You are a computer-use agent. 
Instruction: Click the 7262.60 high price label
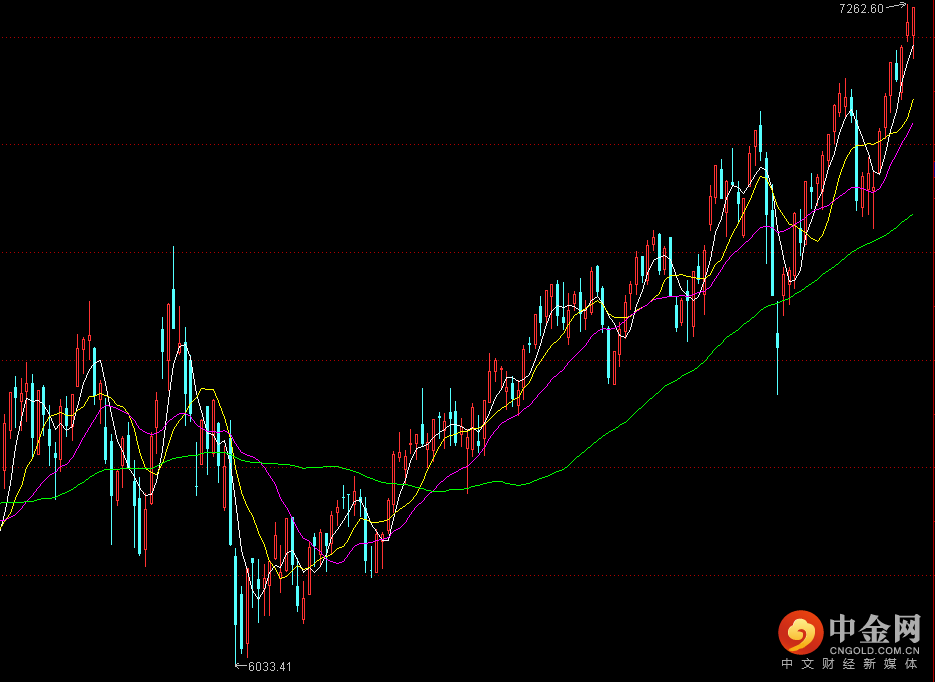861,9
